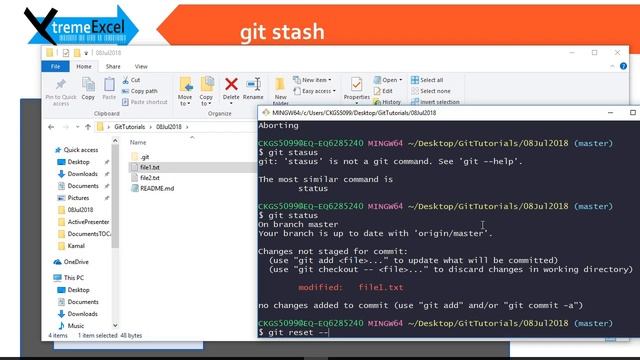The height and width of the screenshot is (360, 640).
Task: Switch to the View tab
Action: click(141, 67)
